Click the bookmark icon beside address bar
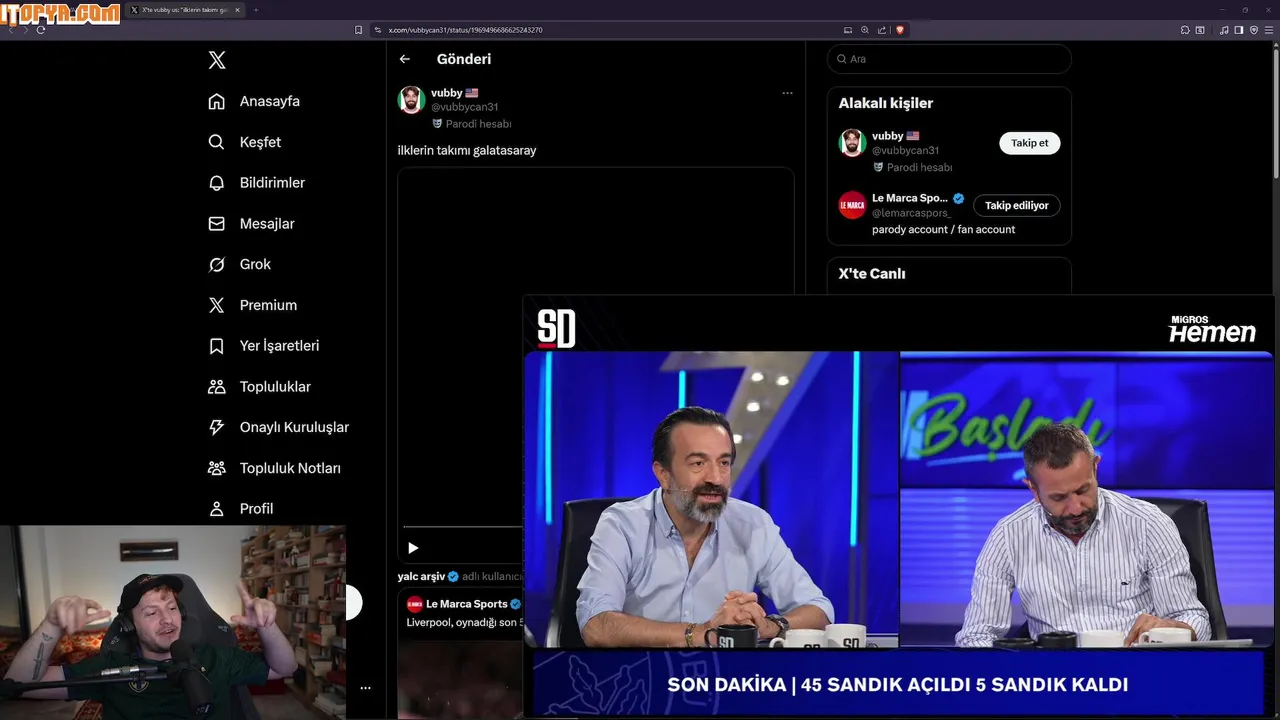This screenshot has height=720, width=1280. pos(358,30)
